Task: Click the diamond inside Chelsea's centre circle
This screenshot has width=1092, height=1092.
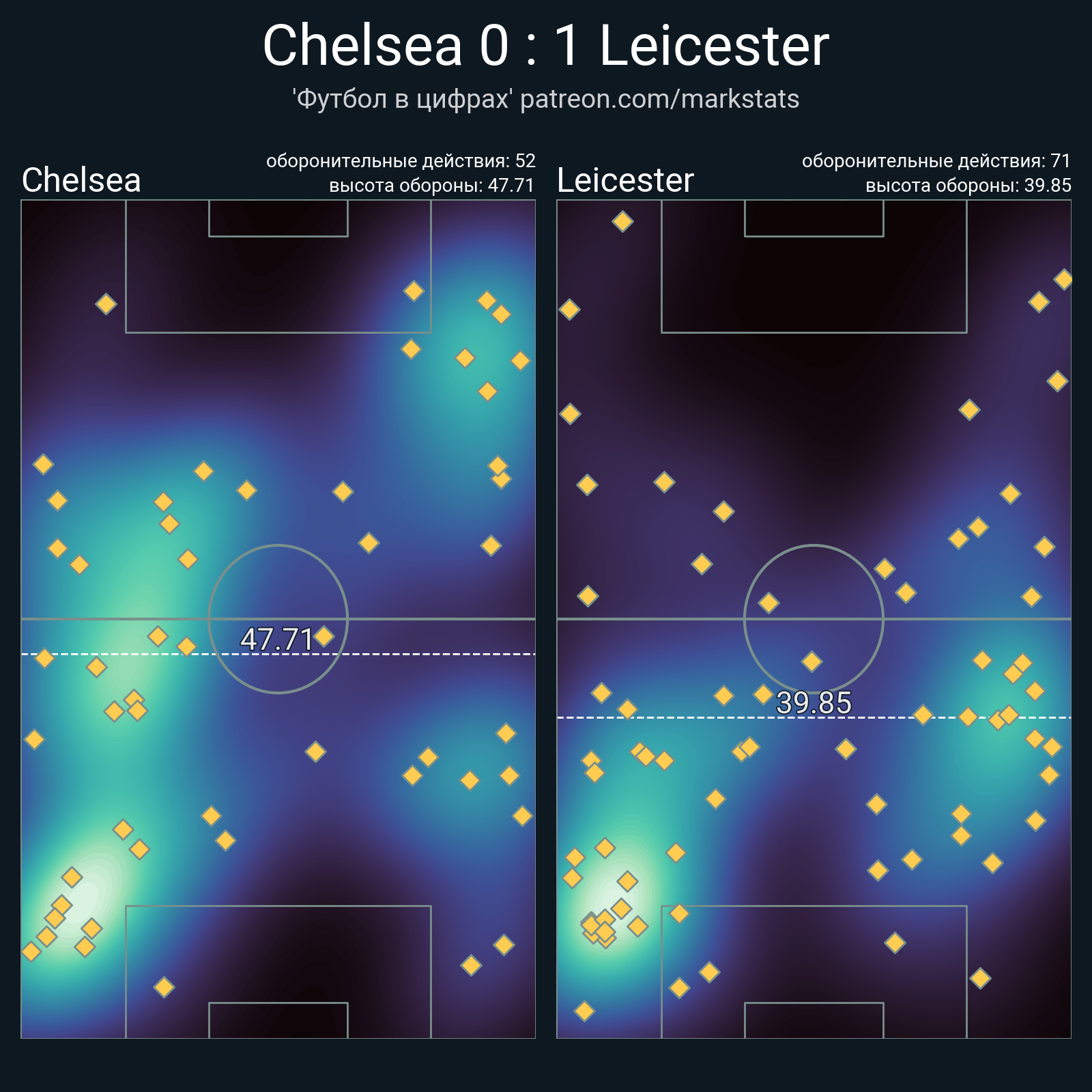Action: pyautogui.click(x=324, y=636)
